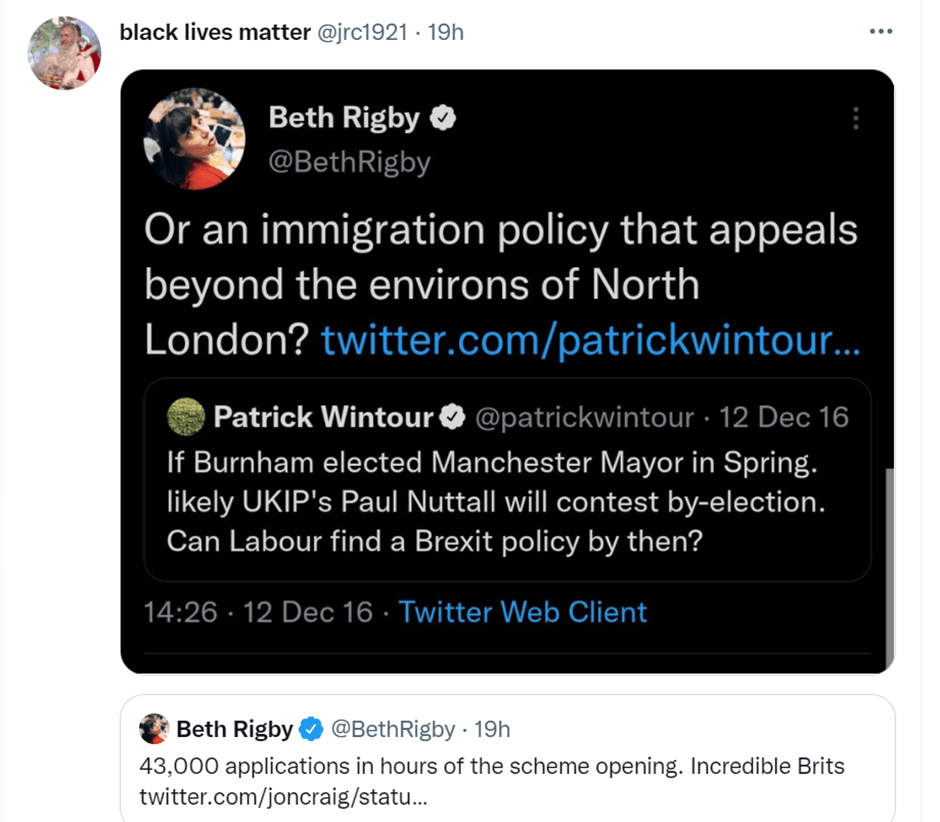Viewport: 940px width, 822px height.
Task: Click the verified badge beside Beth Rigby's name
Action: coord(442,119)
